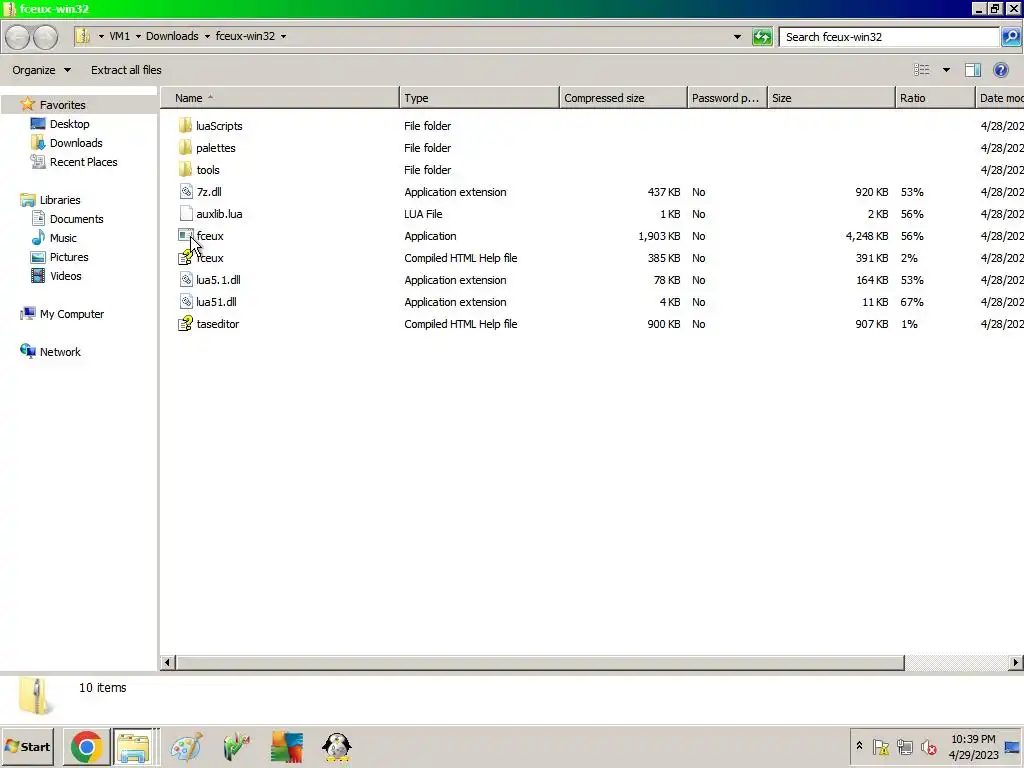
Task: Select the lua51.dll file icon
Action: coord(185,302)
